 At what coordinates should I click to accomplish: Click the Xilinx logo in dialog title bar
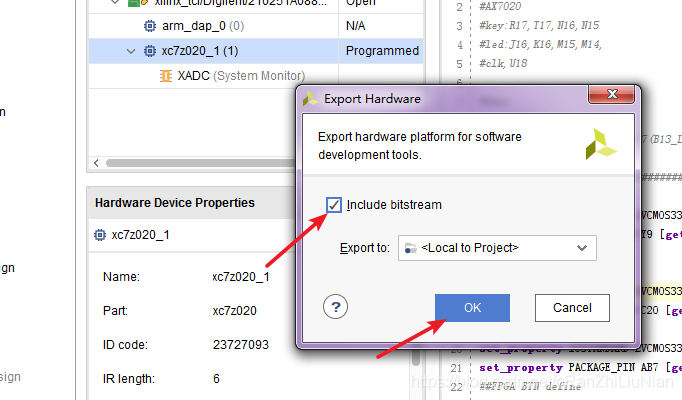tap(310, 99)
